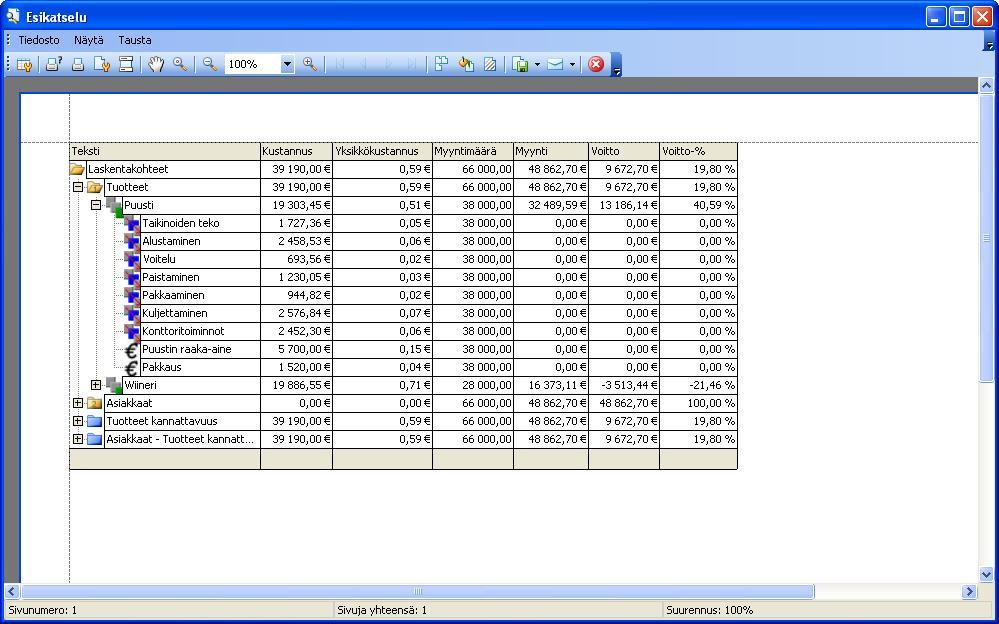
Task: Click the Sivuja yhteensä: 1 status text
Action: pos(382,610)
